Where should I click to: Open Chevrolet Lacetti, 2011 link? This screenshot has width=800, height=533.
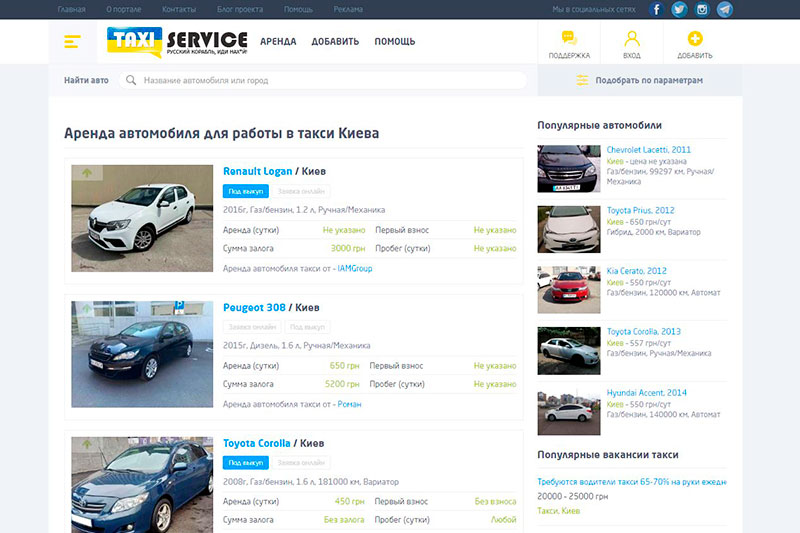click(648, 149)
